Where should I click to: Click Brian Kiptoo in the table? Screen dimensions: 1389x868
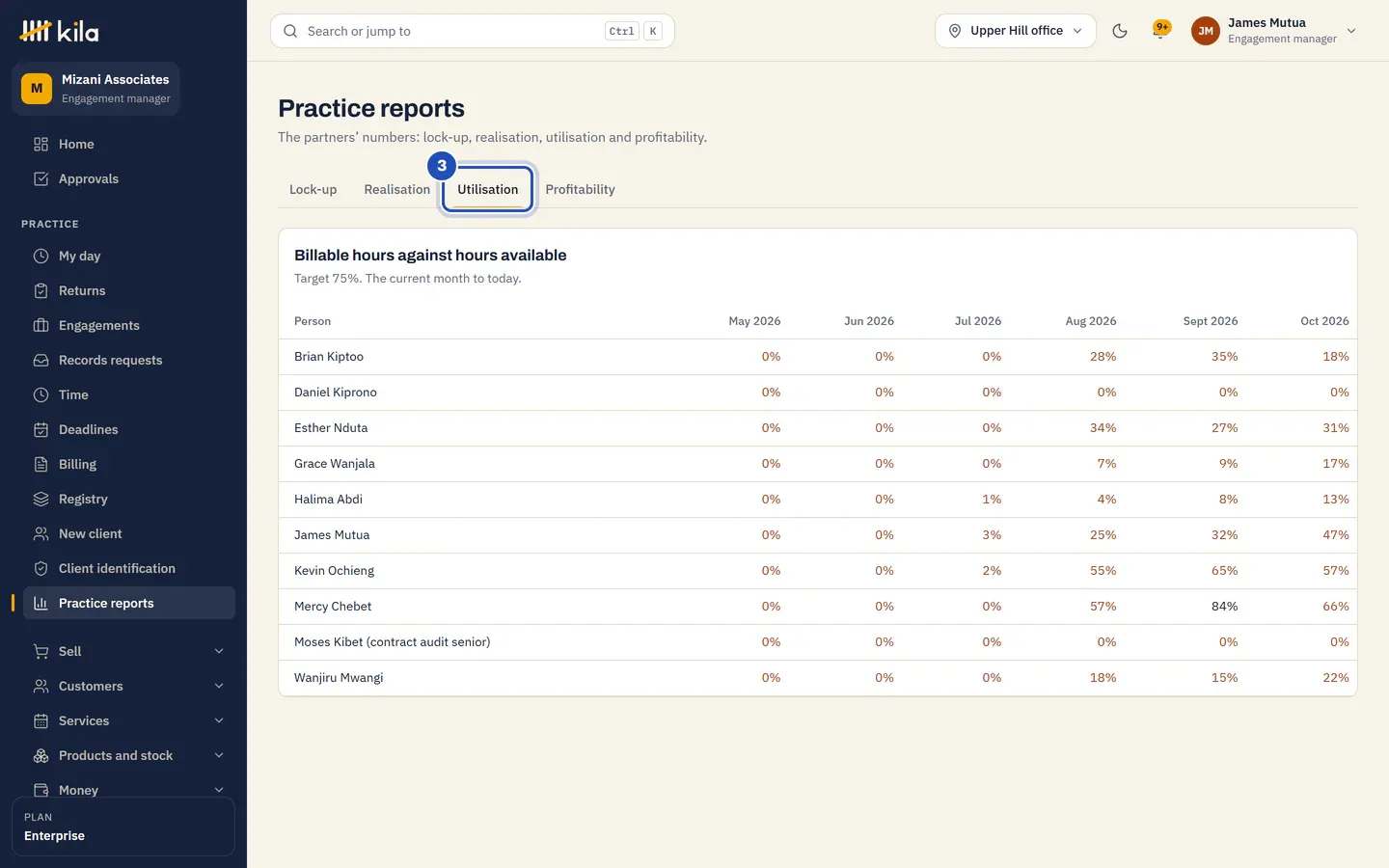(329, 357)
